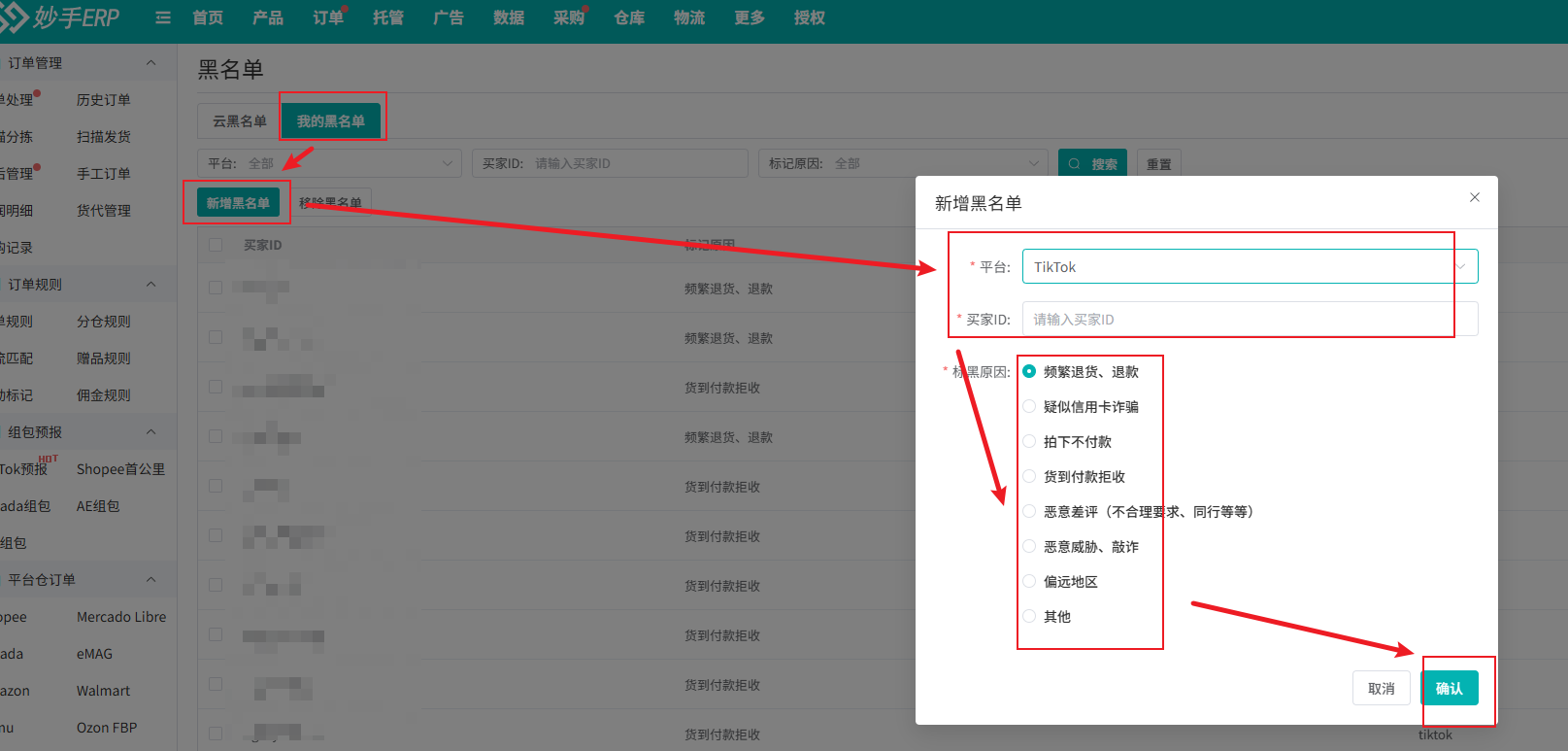Open Ozon FBP in sidebar
Screen dimensions: 1568x751
pyautogui.click(x=107, y=727)
